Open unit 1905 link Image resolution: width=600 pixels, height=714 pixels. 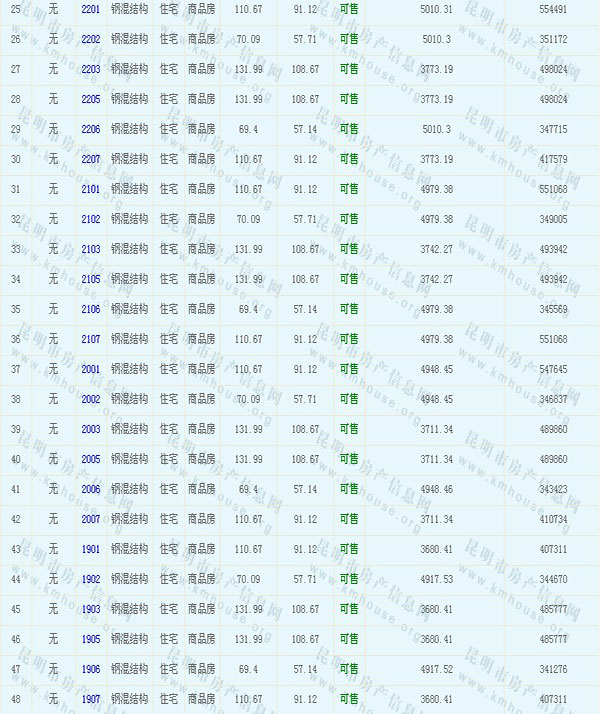91,639
